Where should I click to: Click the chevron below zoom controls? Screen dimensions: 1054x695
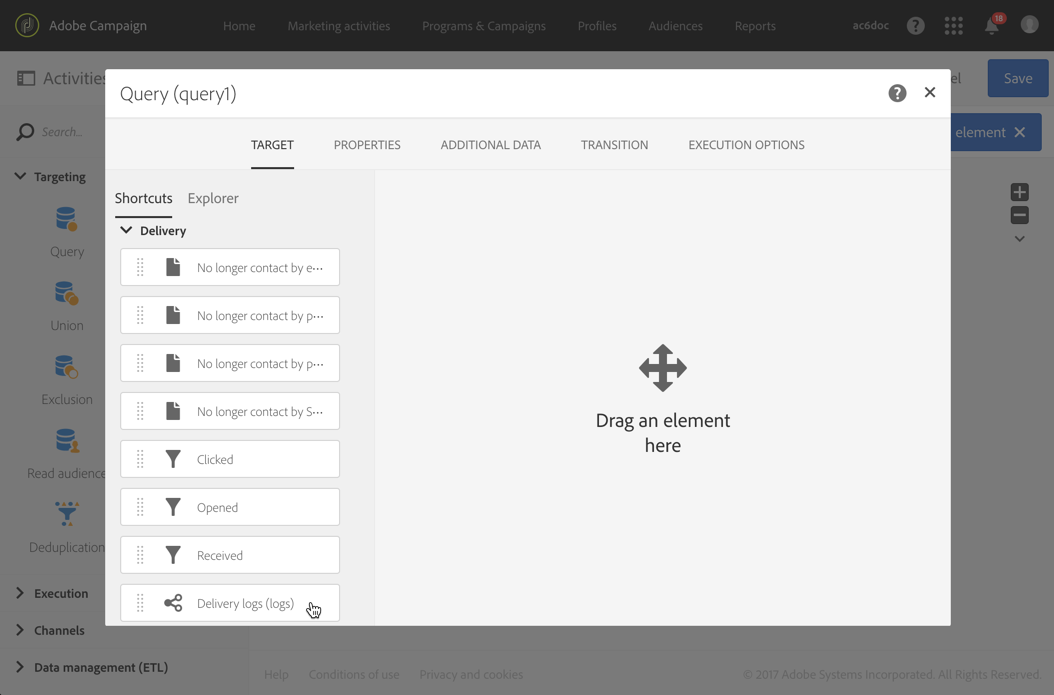[1019, 239]
